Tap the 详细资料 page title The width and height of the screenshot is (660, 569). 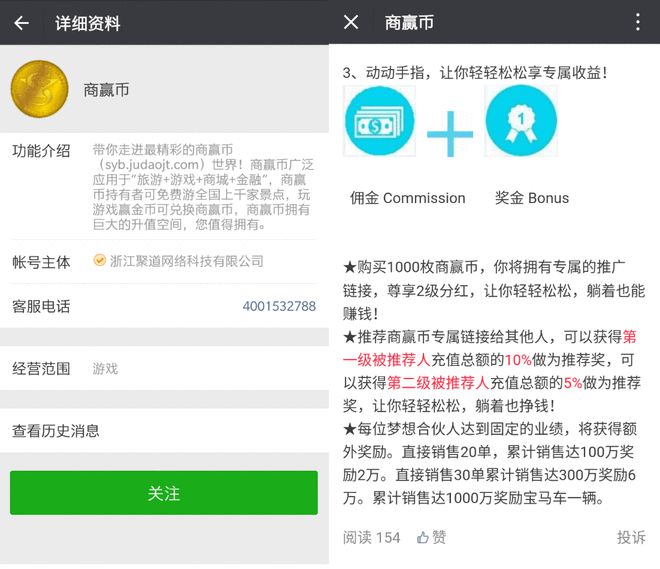(x=88, y=23)
